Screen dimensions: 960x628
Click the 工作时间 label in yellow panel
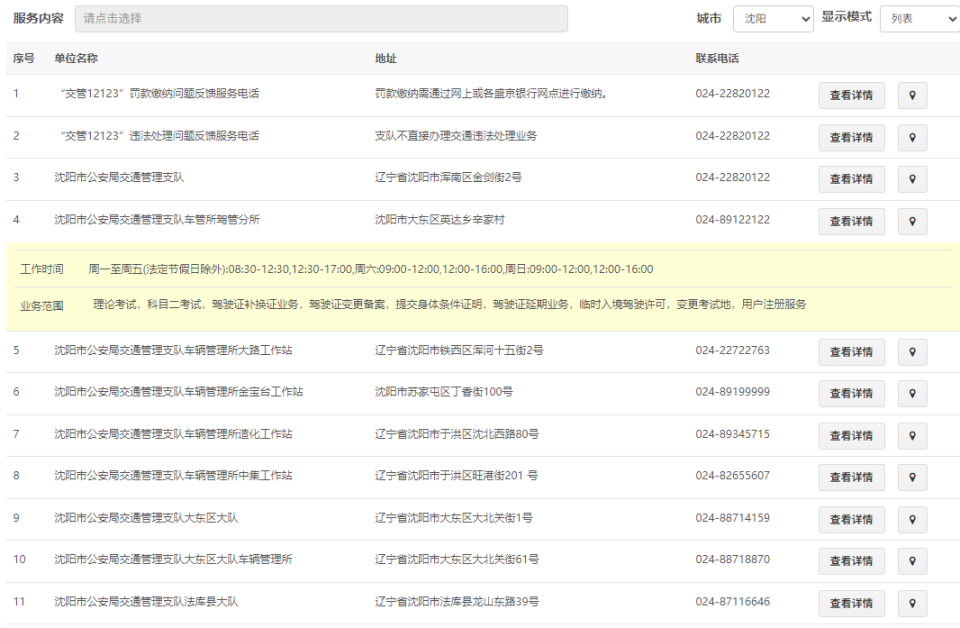coord(42,269)
